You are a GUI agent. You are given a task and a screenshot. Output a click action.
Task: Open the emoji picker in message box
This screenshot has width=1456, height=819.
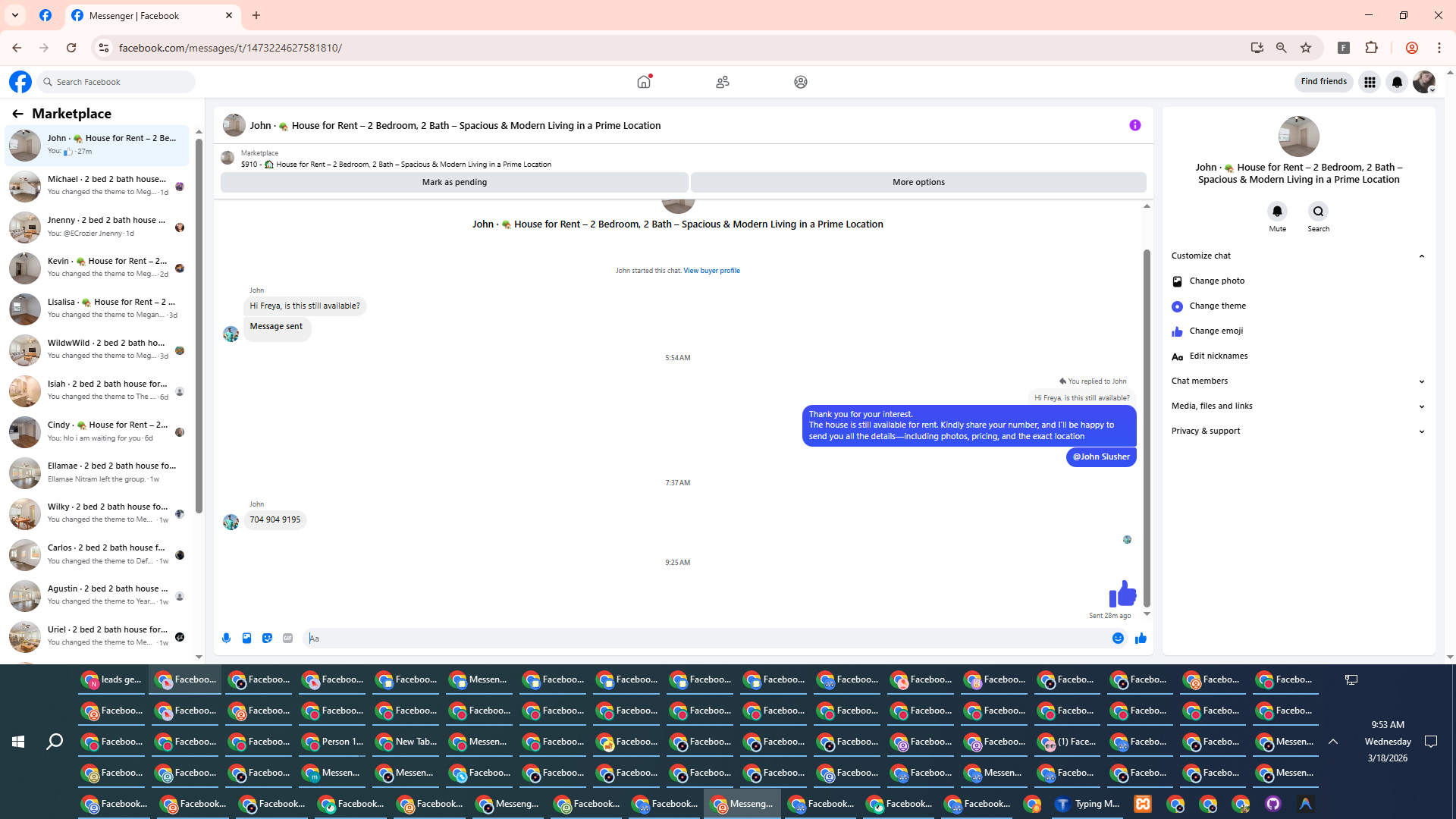pyautogui.click(x=1118, y=639)
